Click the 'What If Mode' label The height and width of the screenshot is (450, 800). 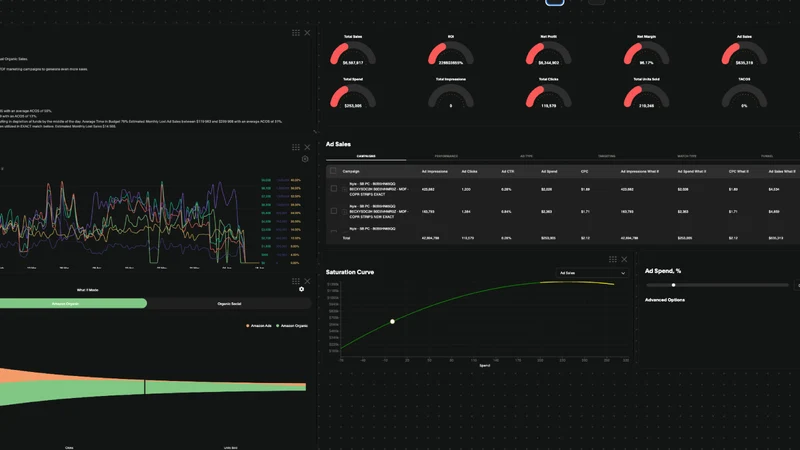pyautogui.click(x=87, y=290)
